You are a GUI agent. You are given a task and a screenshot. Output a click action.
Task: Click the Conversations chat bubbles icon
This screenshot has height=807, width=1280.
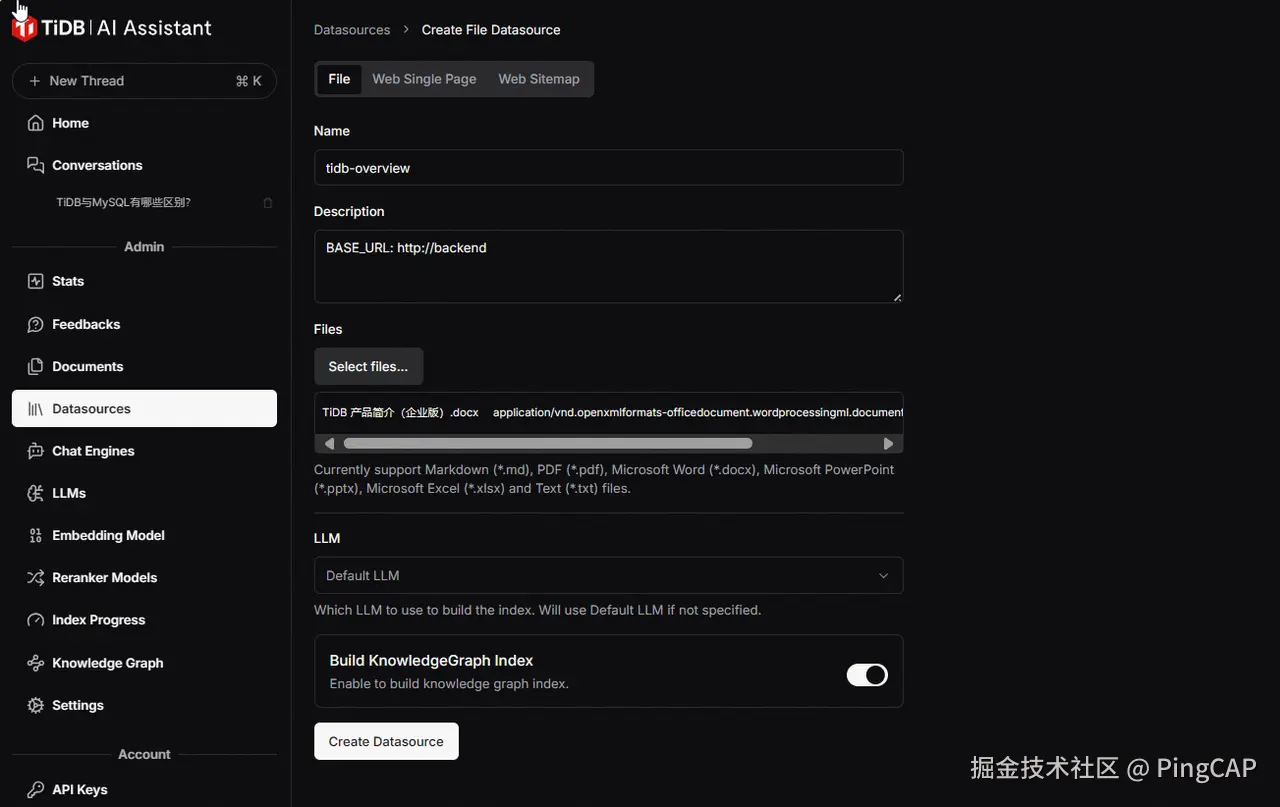pyautogui.click(x=36, y=165)
